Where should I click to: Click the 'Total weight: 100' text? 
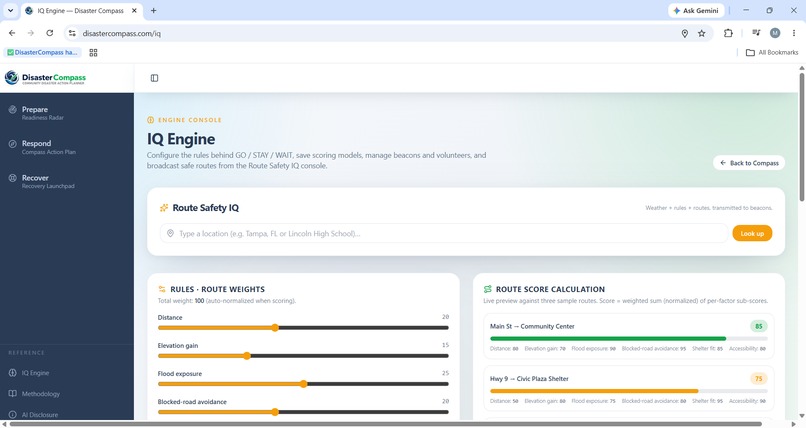tap(181, 301)
